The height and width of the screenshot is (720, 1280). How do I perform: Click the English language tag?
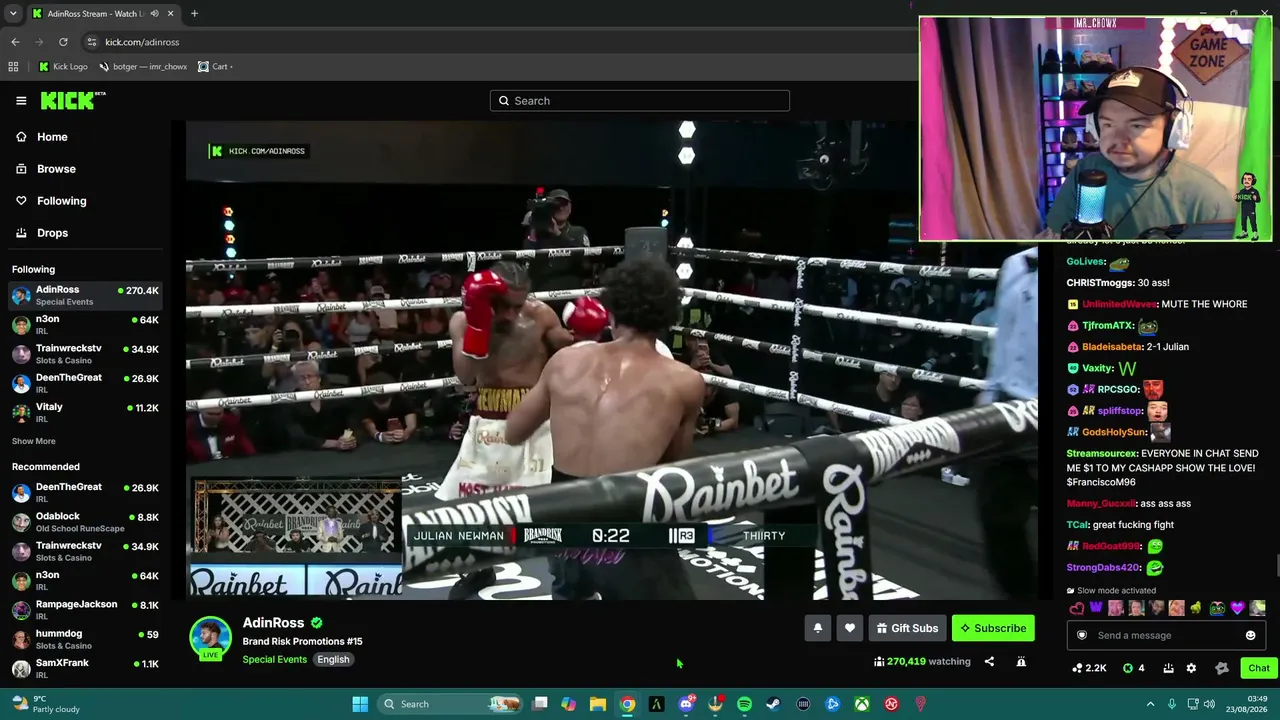333,659
